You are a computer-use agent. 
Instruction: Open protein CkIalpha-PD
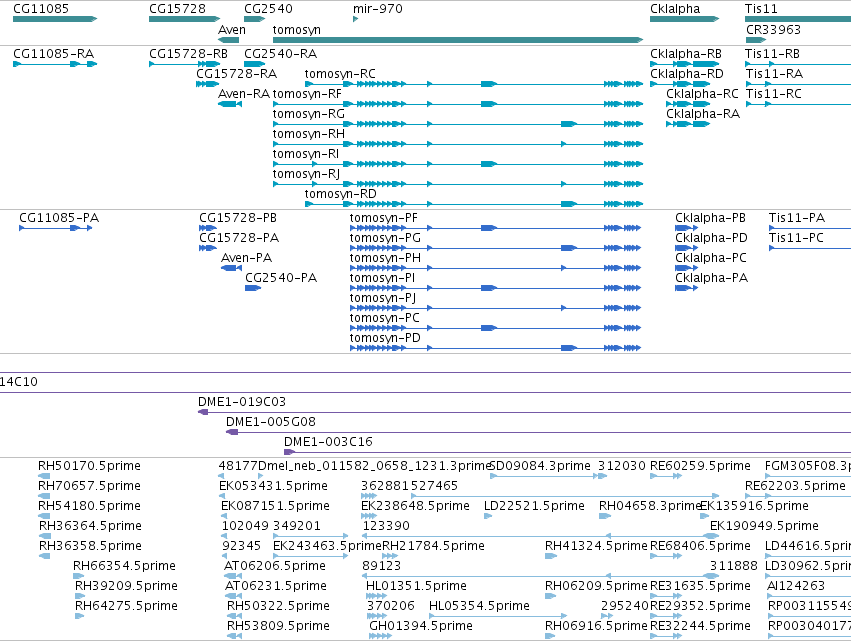tap(711, 238)
